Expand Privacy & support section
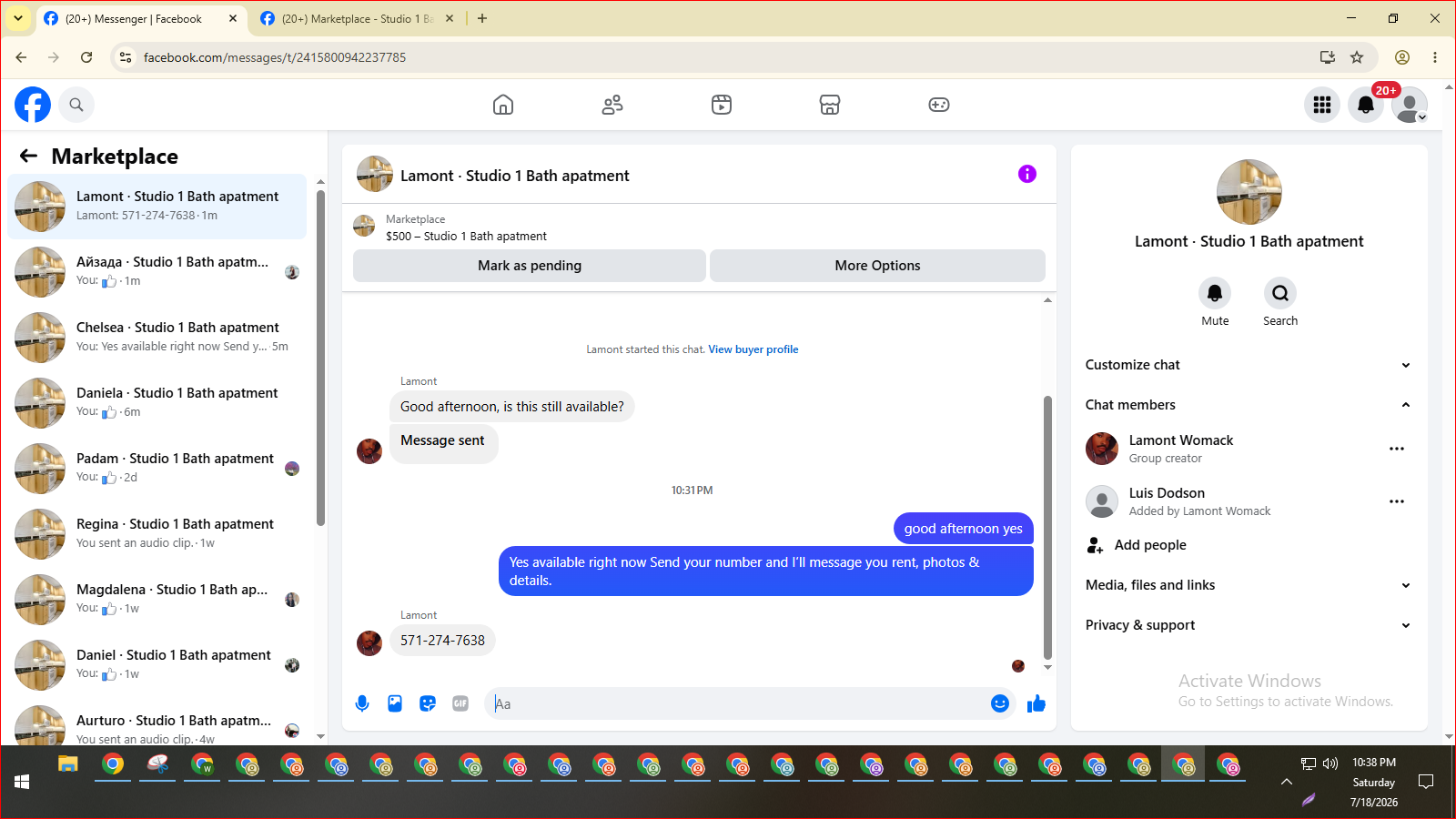 [x=1249, y=625]
